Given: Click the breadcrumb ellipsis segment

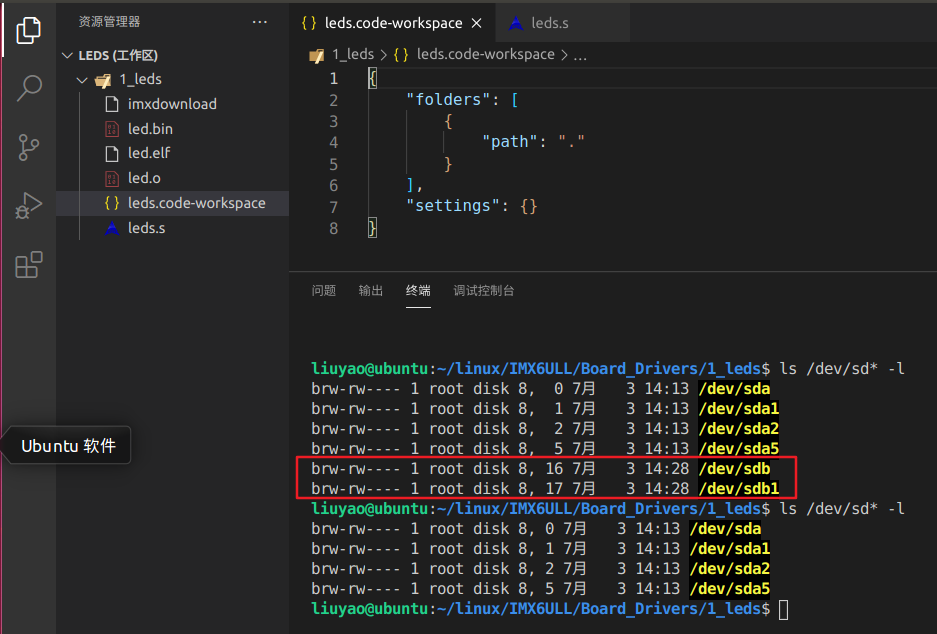Looking at the screenshot, I should tap(580, 56).
